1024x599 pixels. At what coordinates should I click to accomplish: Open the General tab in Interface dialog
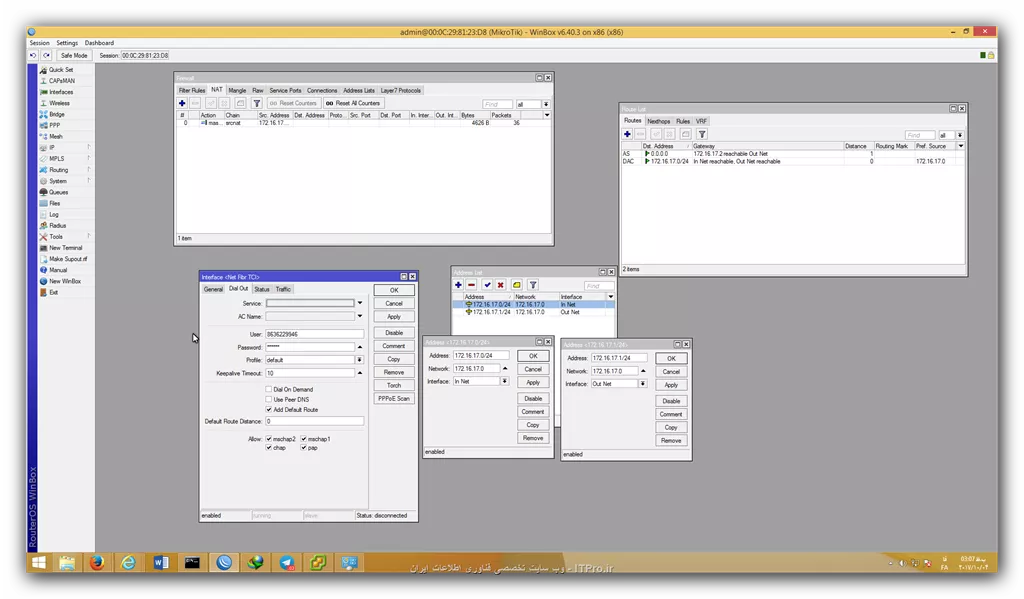click(213, 289)
